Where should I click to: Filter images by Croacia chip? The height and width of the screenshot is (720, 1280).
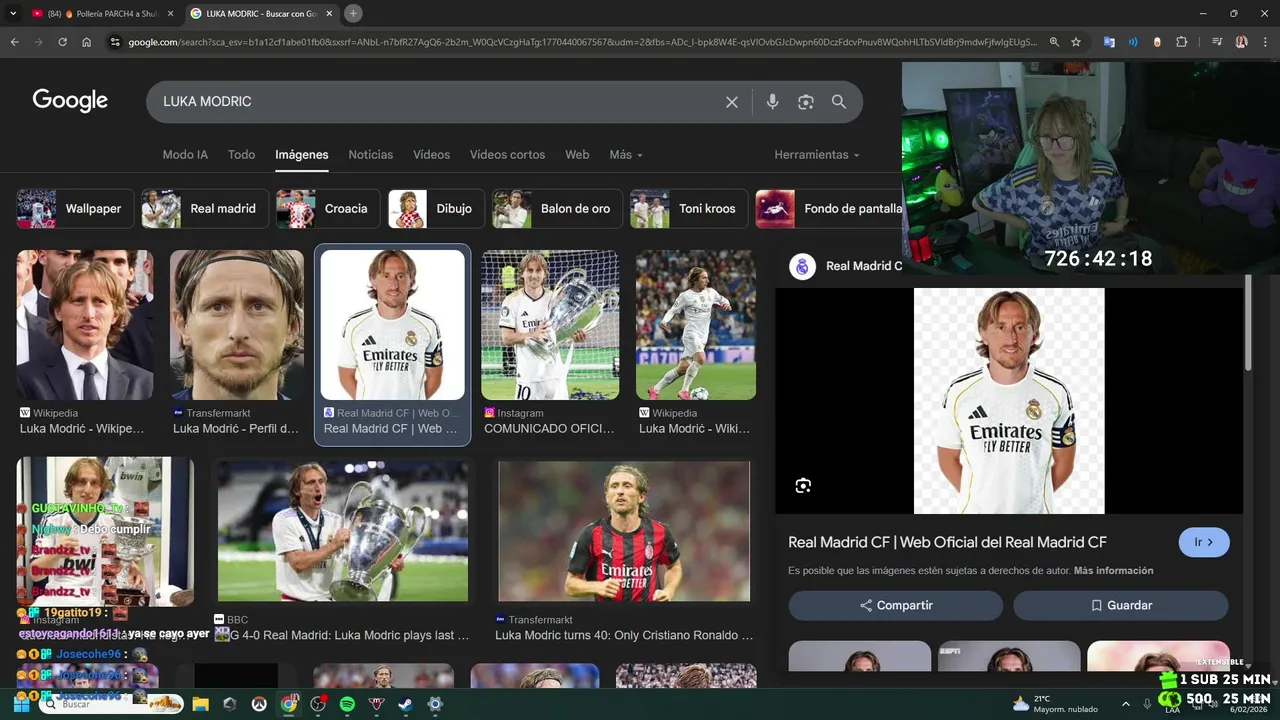(328, 209)
